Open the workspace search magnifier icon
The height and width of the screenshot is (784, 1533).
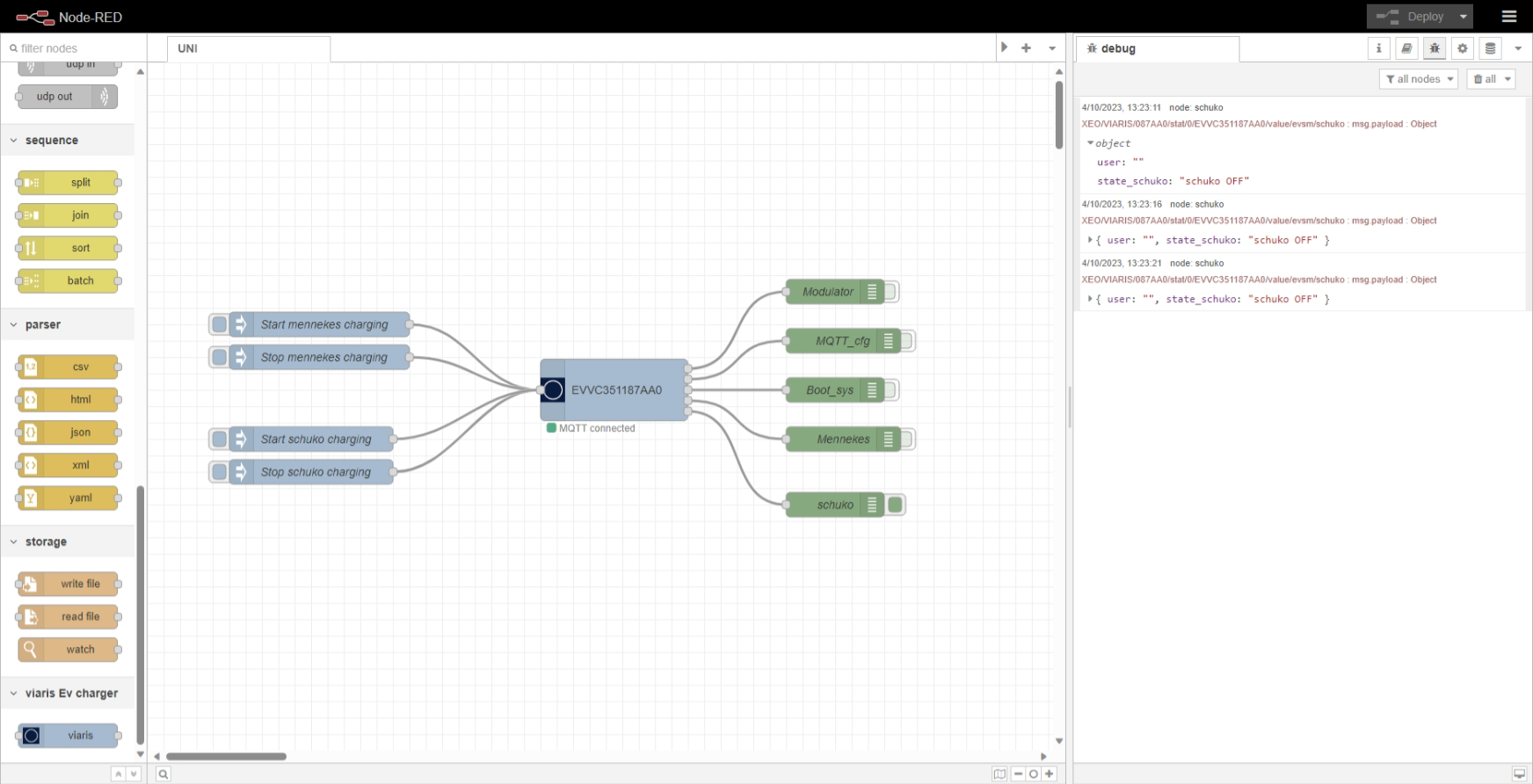163,774
